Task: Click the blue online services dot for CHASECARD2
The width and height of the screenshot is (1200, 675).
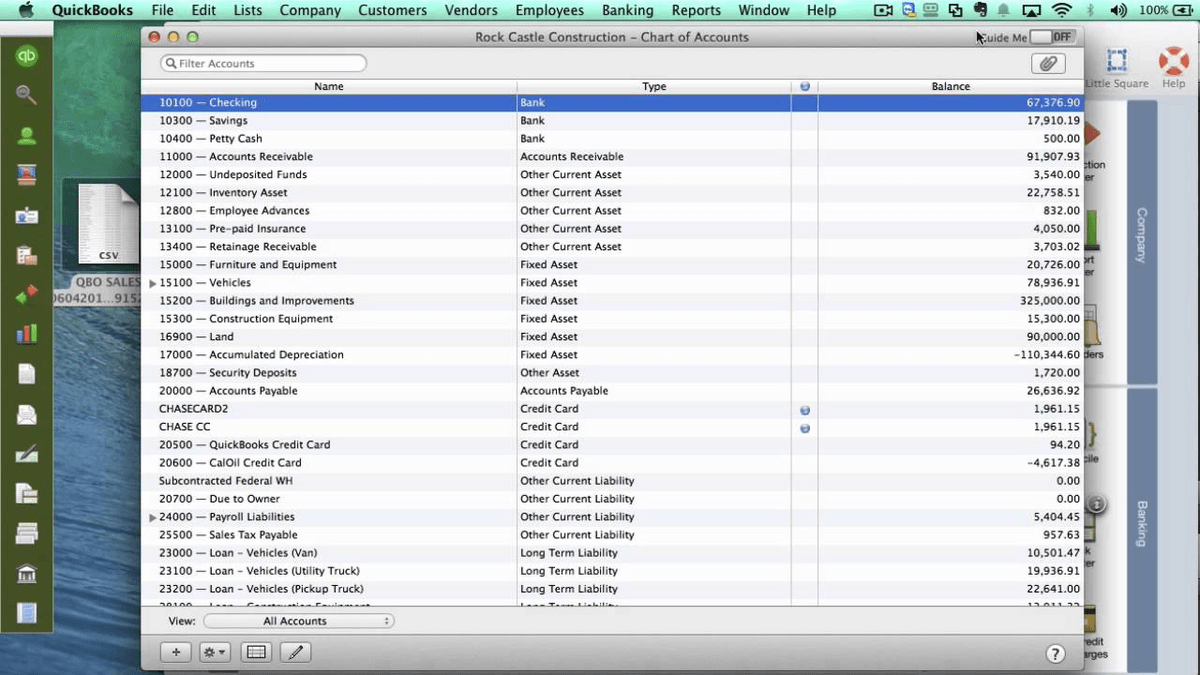Action: pyautogui.click(x=805, y=409)
